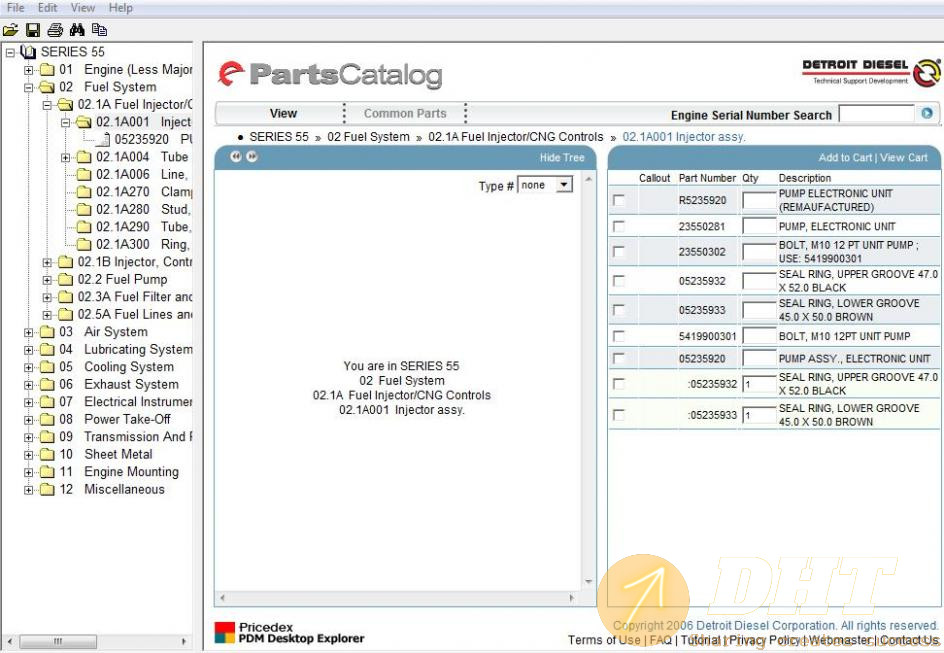Viewport: 944px width, 653px height.
Task: Click the 05235920 document icon in tree
Action: click(103, 139)
